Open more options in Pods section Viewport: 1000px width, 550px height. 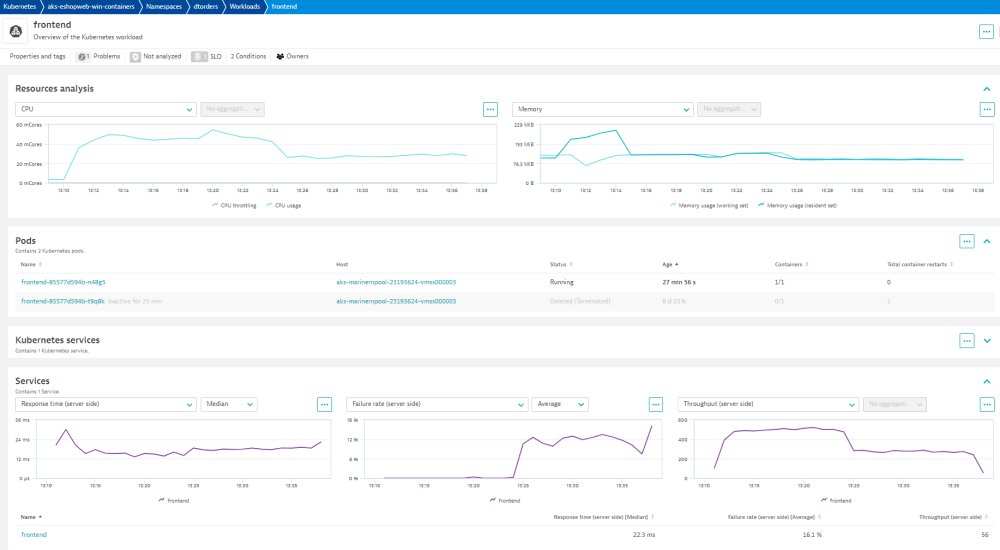point(966,241)
